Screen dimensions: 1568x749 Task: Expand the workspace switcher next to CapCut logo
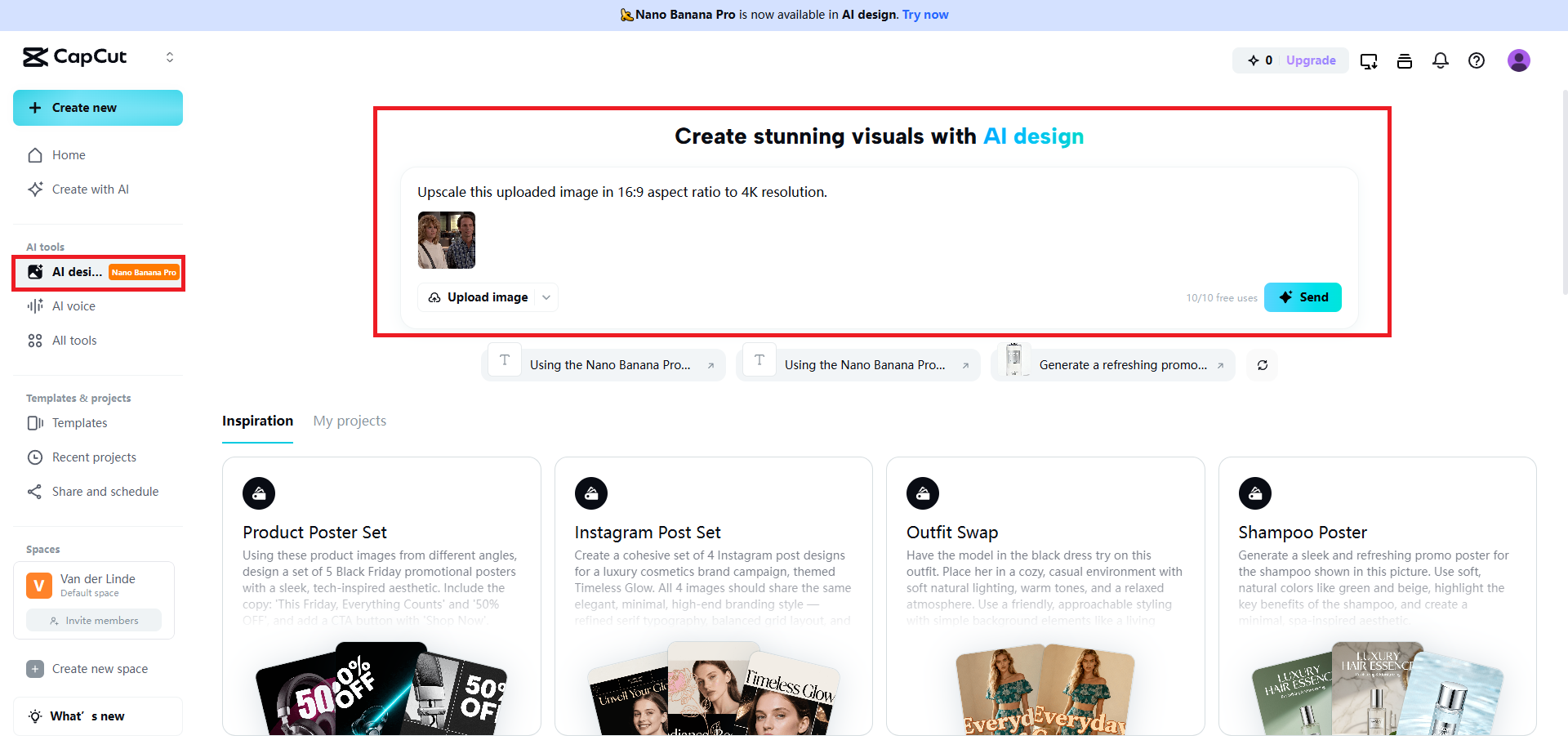point(170,57)
